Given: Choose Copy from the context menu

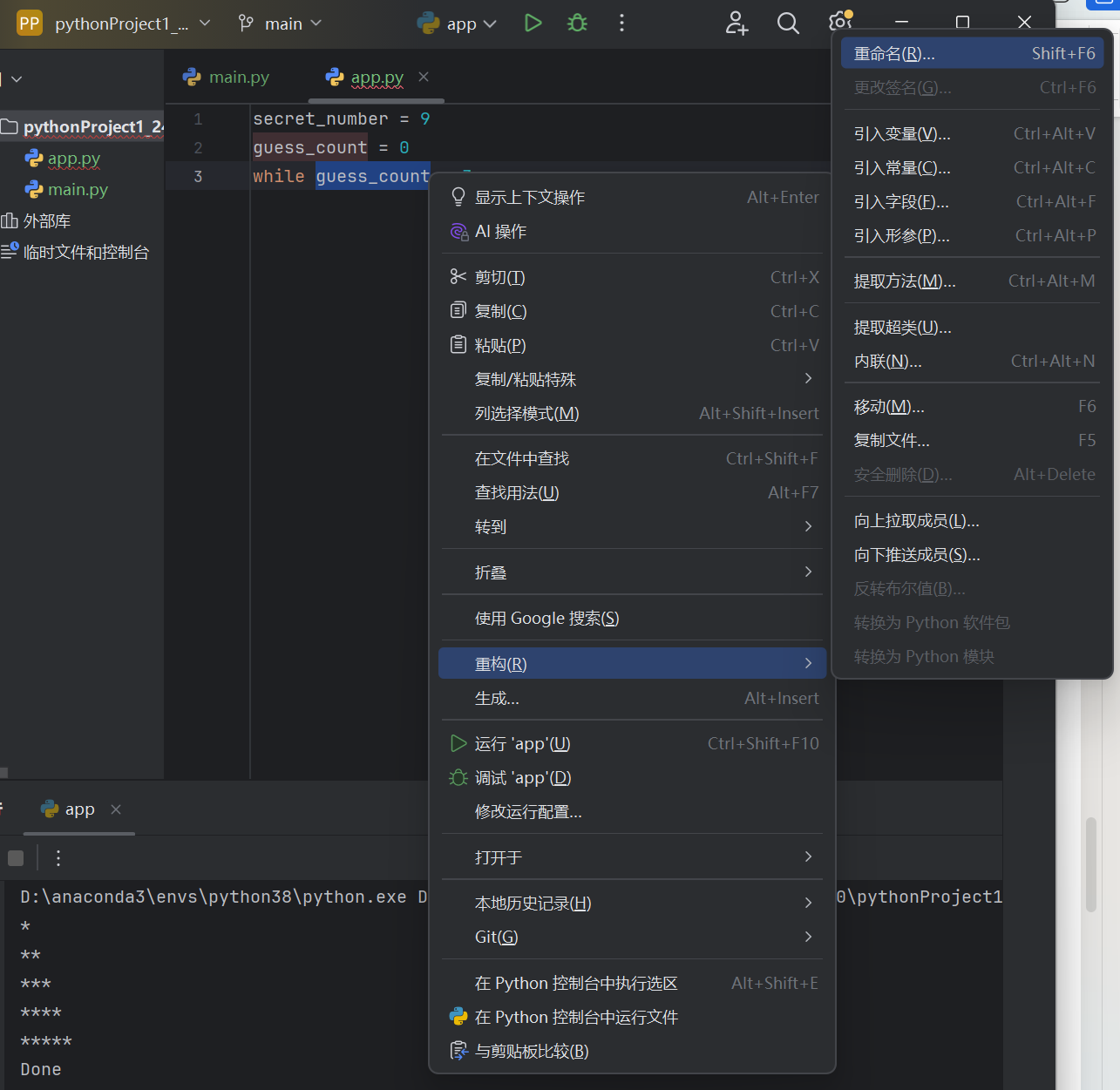Looking at the screenshot, I should tap(634, 311).
